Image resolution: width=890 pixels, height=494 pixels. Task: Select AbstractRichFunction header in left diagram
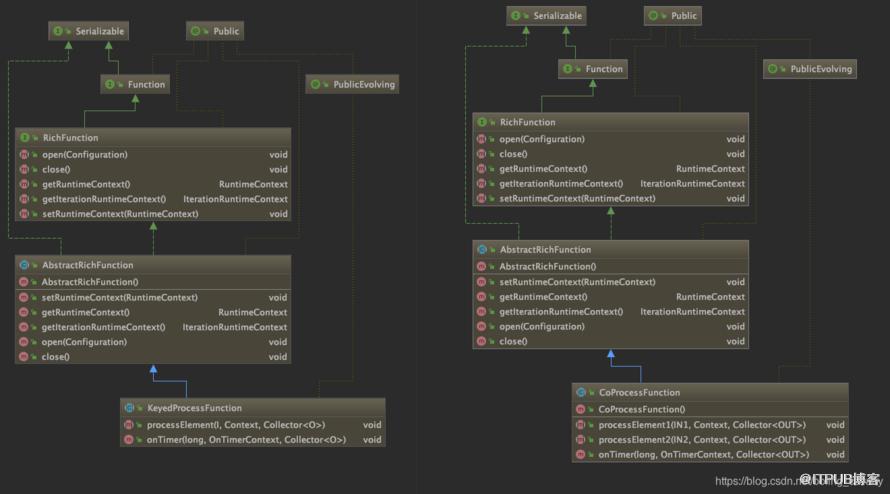[x=153, y=265]
